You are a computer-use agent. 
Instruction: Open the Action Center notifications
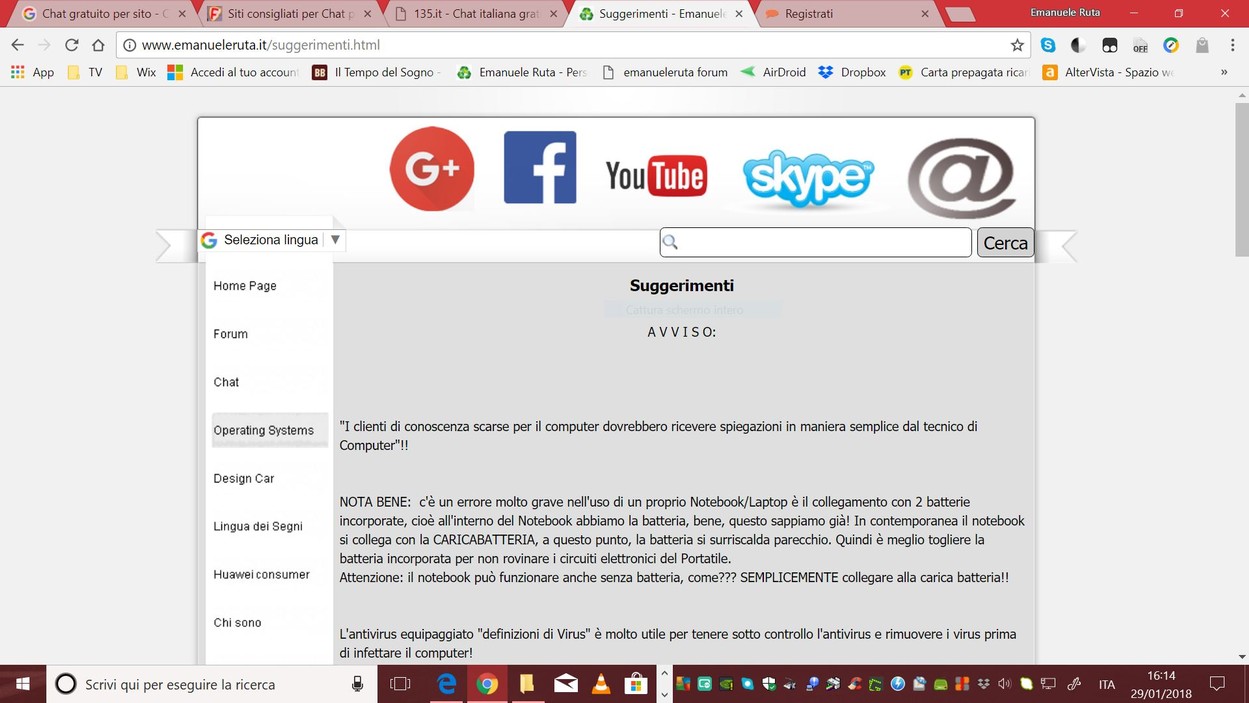[x=1217, y=684]
